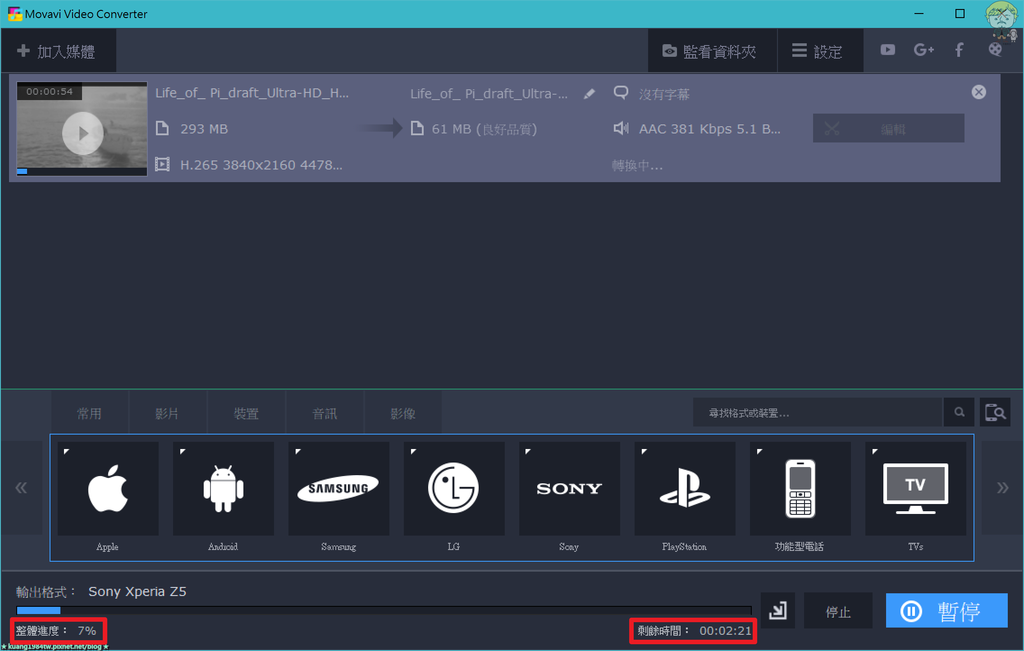Image resolution: width=1024 pixels, height=651 pixels.
Task: Open the YouTube icon link
Action: (888, 50)
